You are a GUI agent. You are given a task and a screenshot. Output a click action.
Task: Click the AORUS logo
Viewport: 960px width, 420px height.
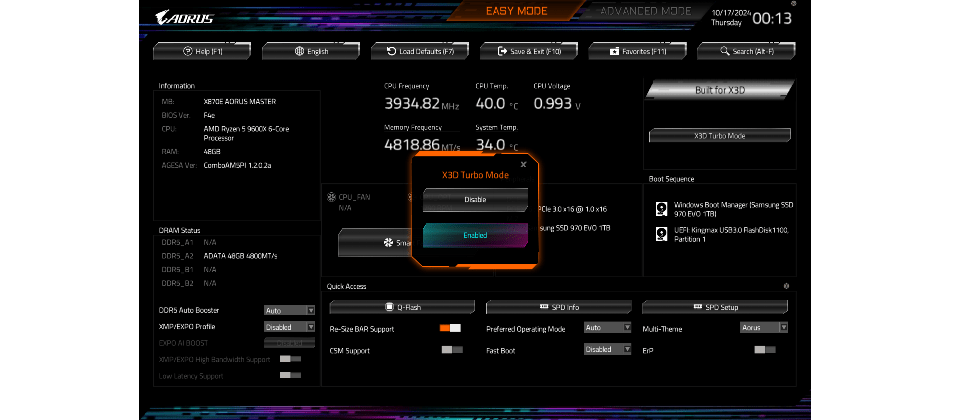(x=185, y=17)
